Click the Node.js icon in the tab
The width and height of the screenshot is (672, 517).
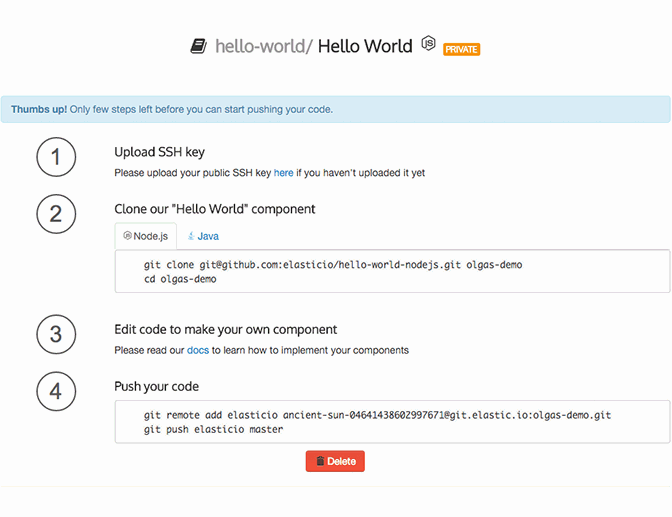(127, 235)
